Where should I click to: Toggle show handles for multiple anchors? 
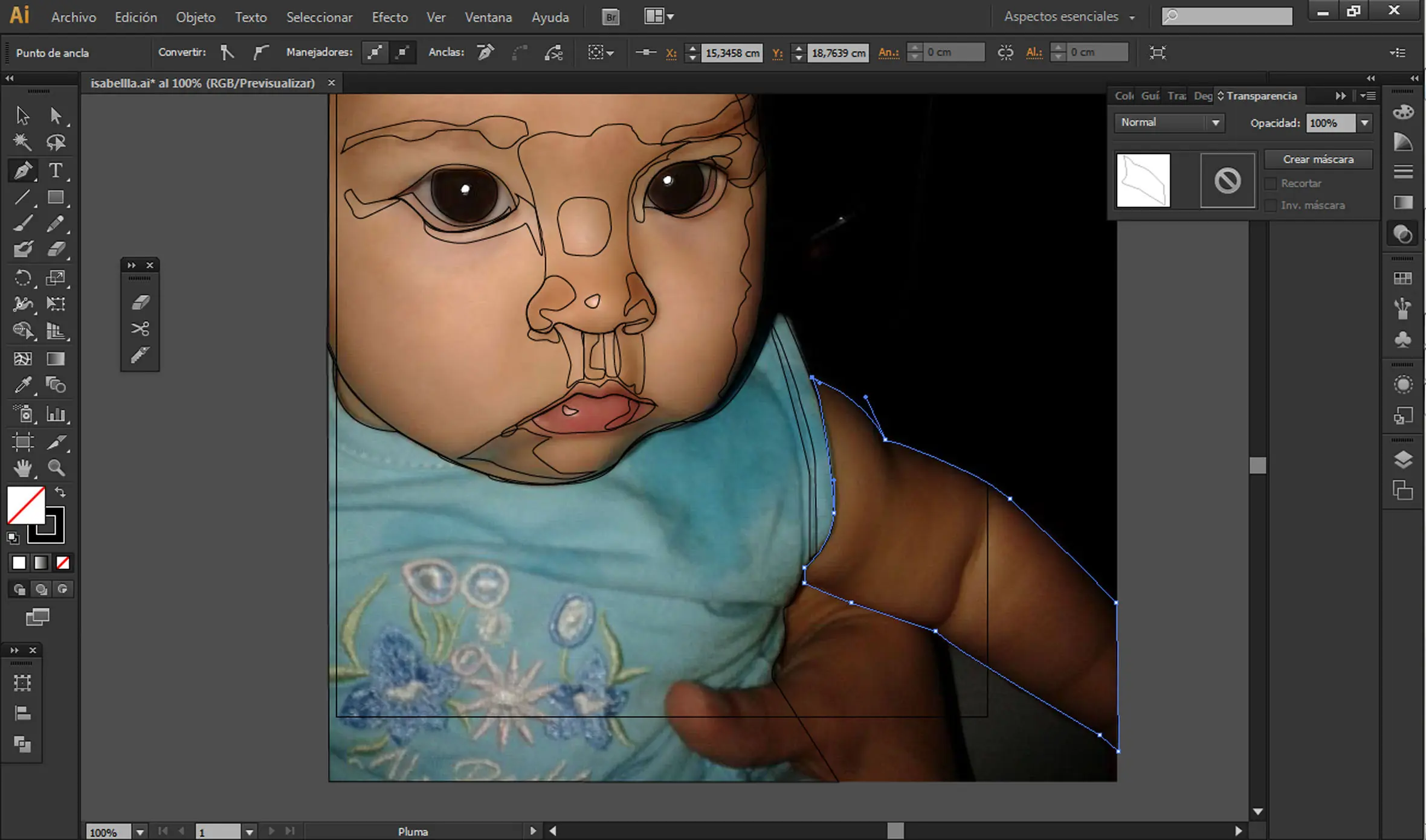click(375, 53)
